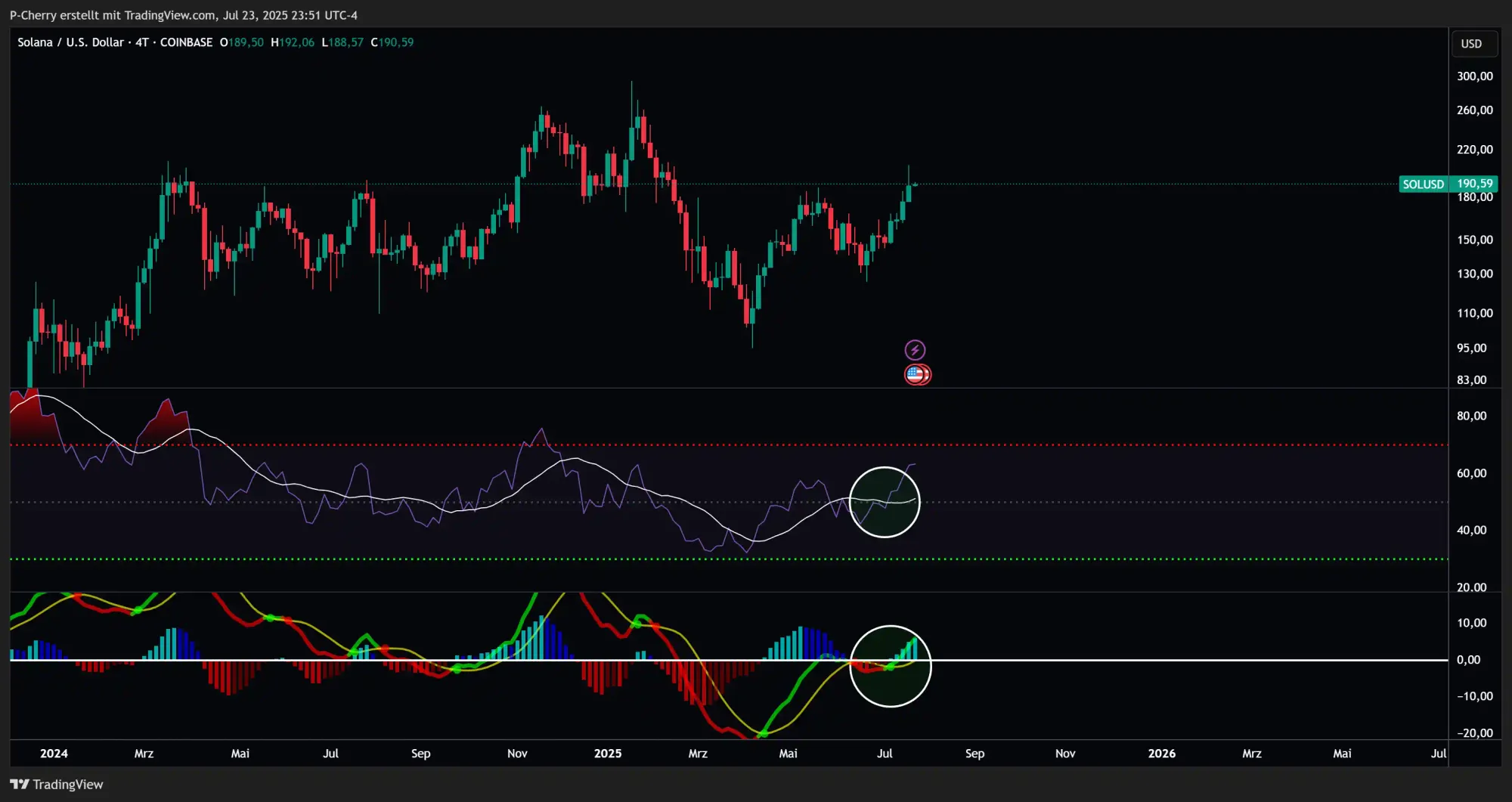Click the 260,00 price axis label
Screen dimensions: 1512x802
click(x=1475, y=110)
